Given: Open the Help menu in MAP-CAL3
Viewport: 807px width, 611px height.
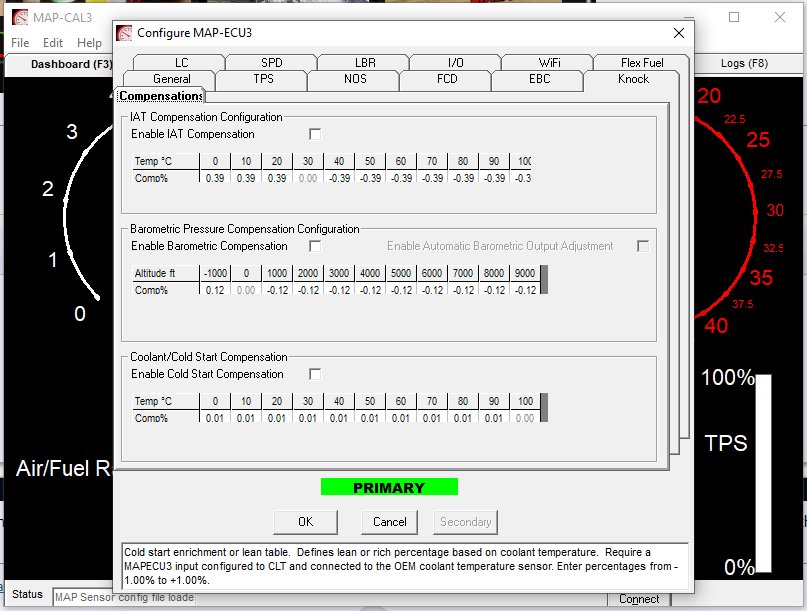Looking at the screenshot, I should (89, 43).
